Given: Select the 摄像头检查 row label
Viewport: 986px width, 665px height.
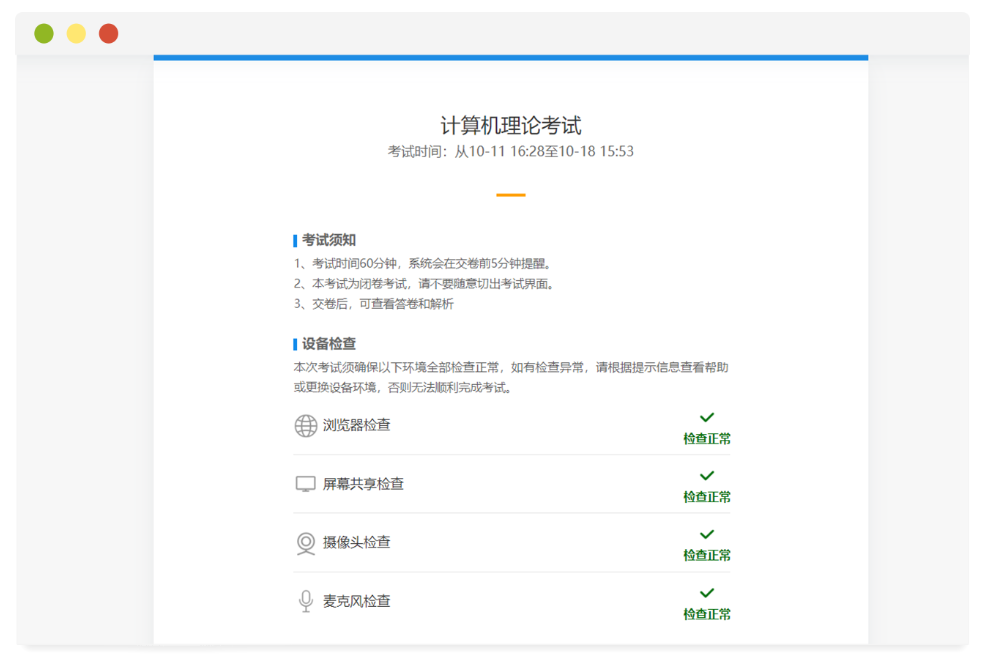Looking at the screenshot, I should click(x=357, y=542).
